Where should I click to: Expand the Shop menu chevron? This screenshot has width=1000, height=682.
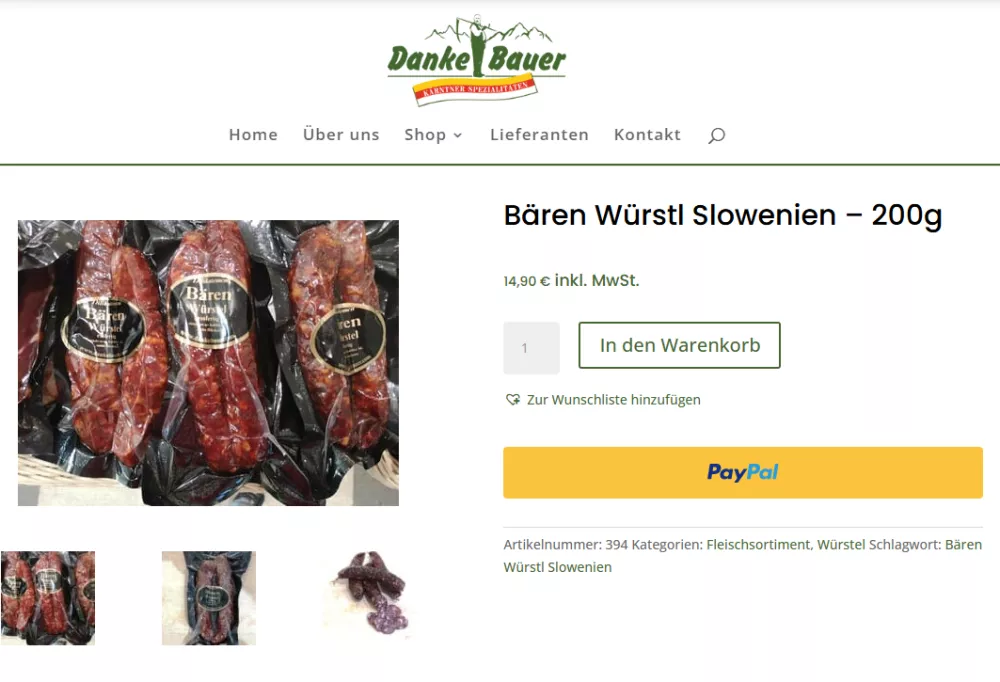pyautogui.click(x=457, y=135)
